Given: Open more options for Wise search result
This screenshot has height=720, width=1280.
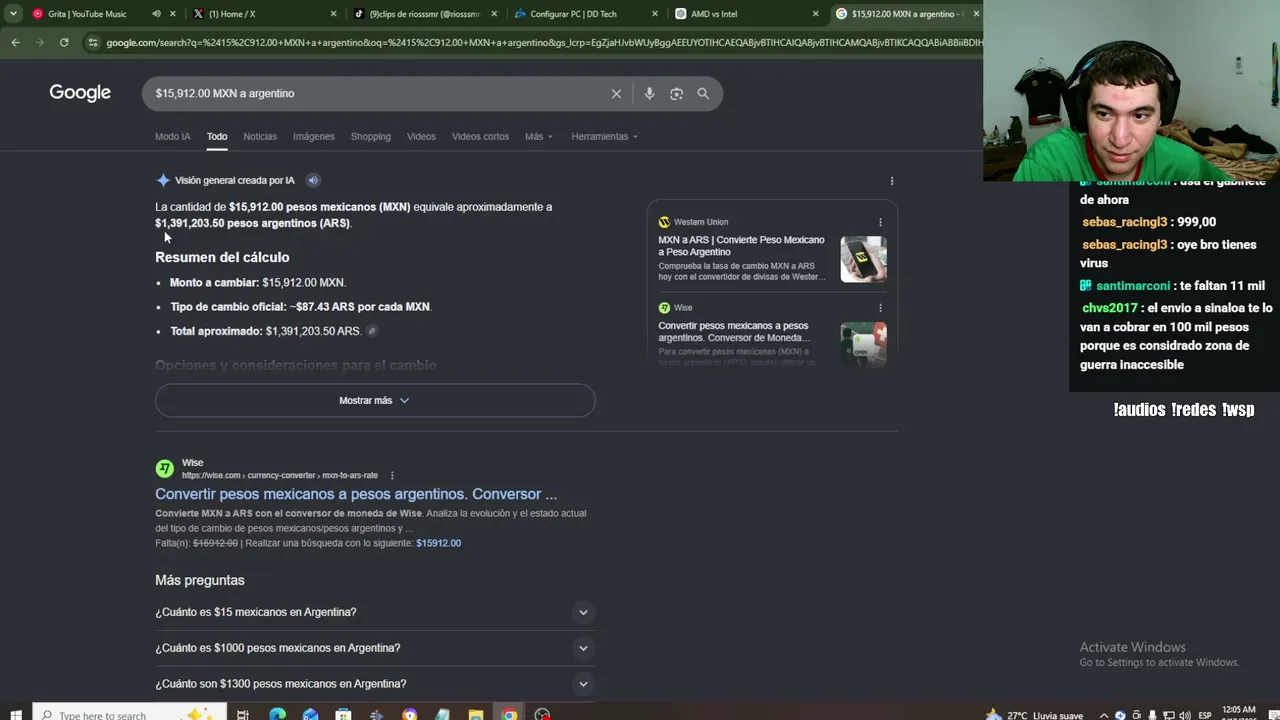Looking at the screenshot, I should [x=392, y=475].
